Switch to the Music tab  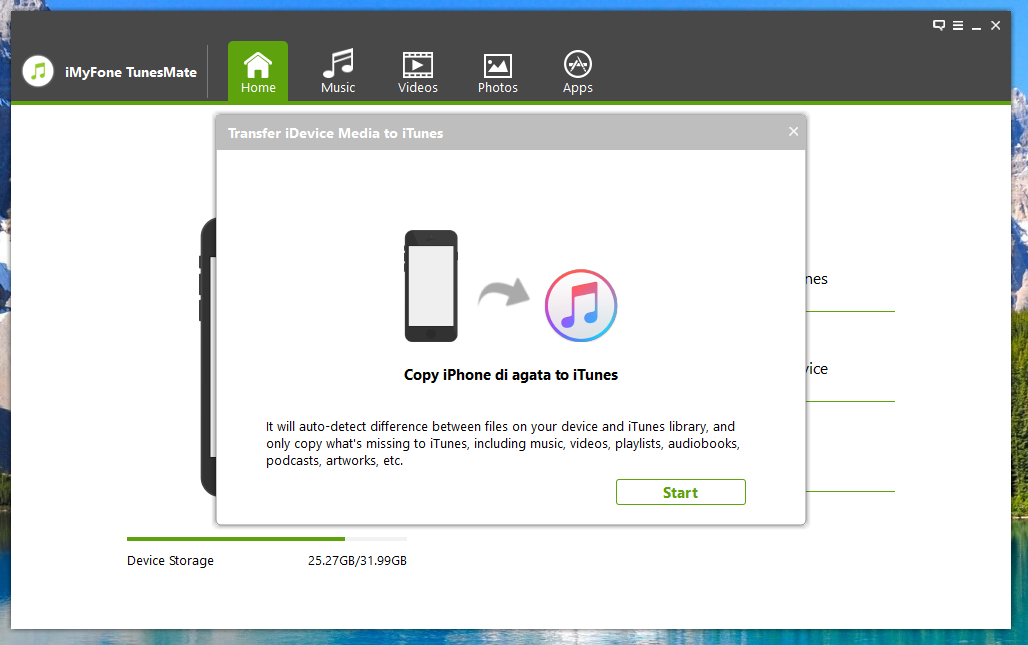338,71
